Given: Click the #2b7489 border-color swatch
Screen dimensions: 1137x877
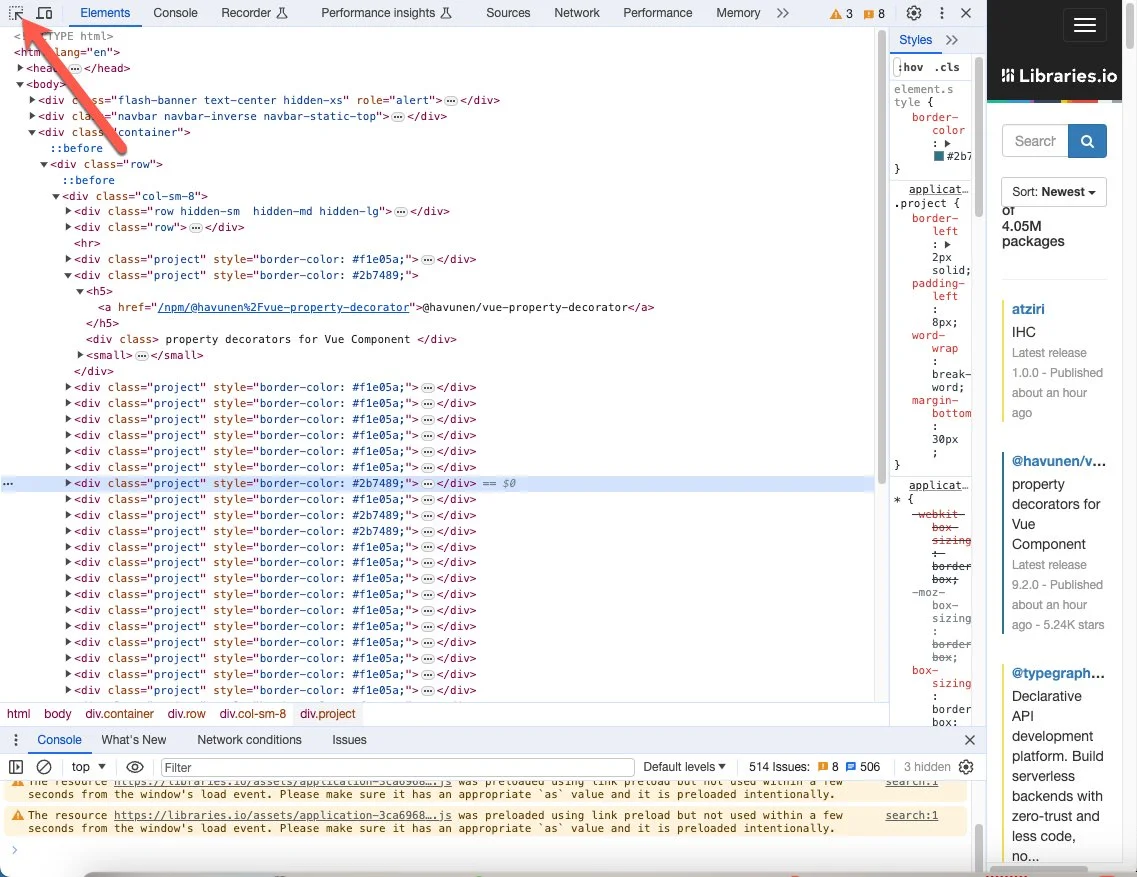Looking at the screenshot, I should [940, 155].
